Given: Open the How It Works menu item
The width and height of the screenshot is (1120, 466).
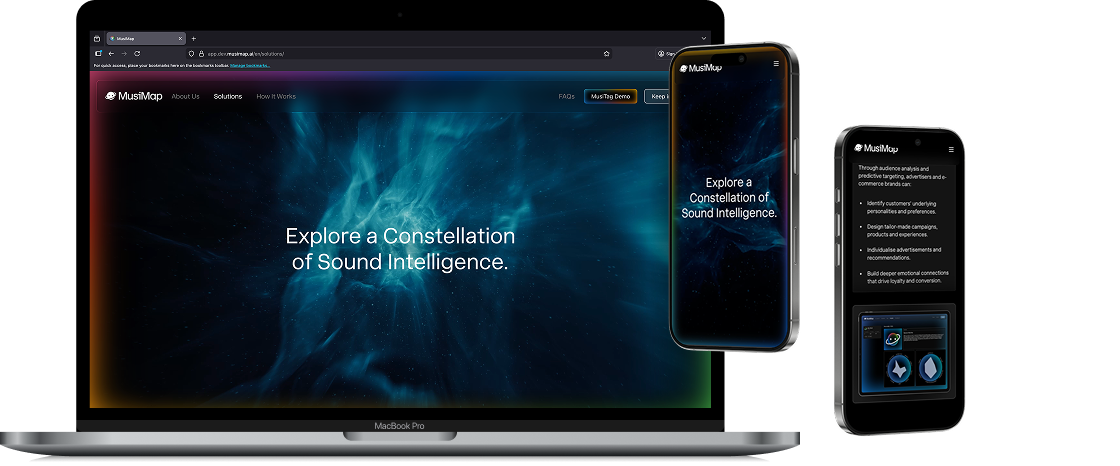Looking at the screenshot, I should (x=276, y=96).
